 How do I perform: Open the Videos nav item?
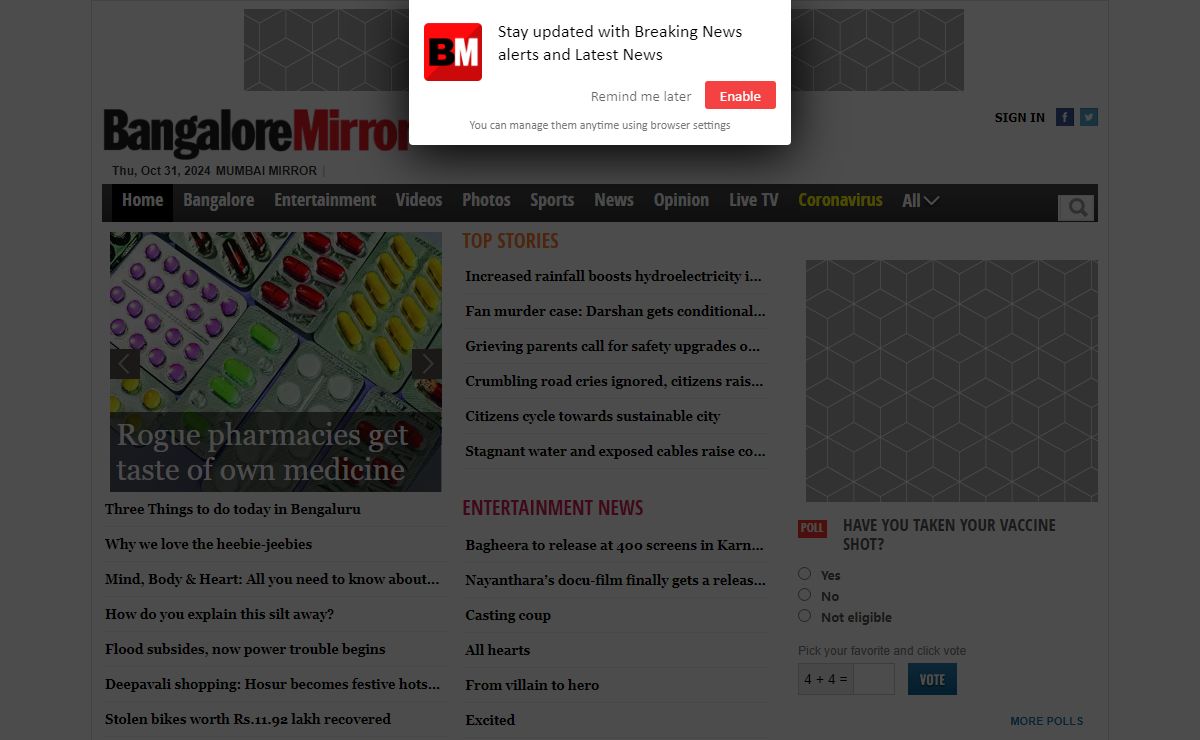419,200
